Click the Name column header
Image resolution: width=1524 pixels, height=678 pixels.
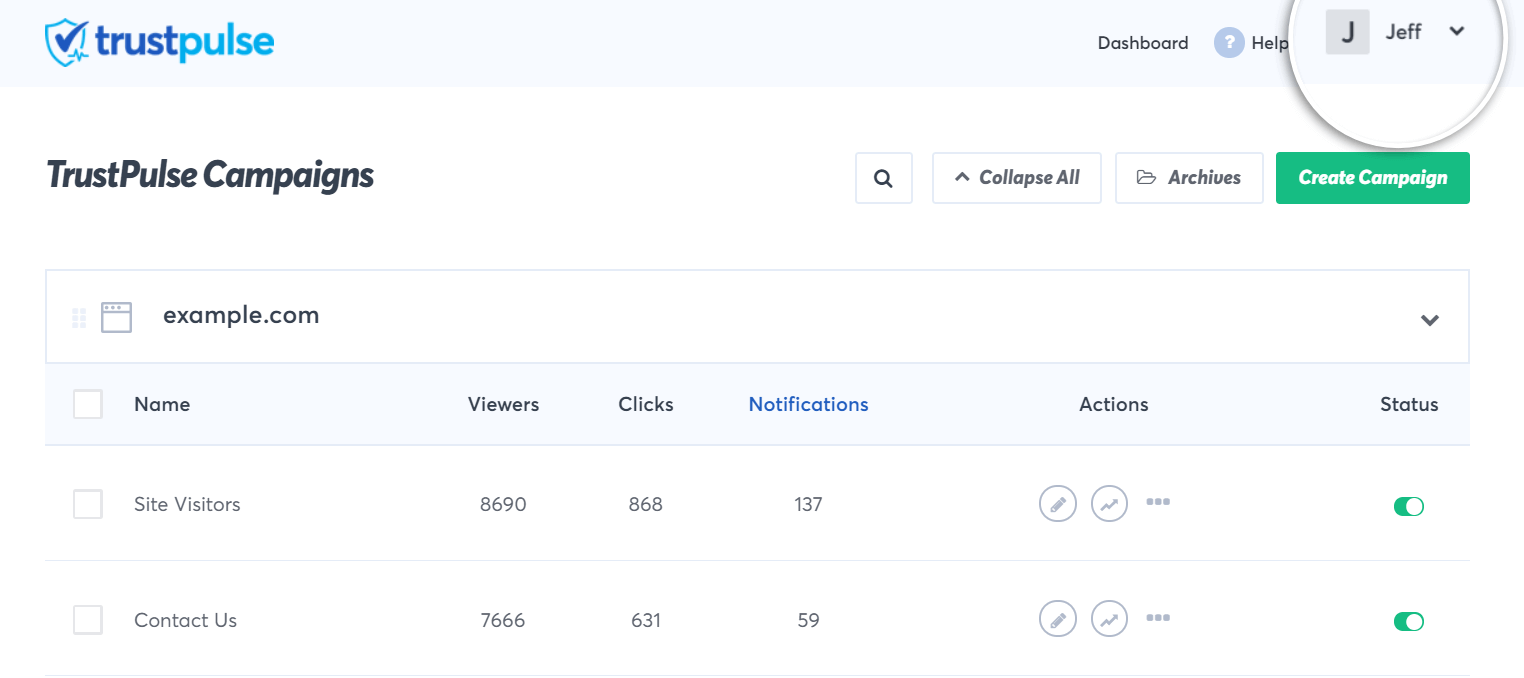(x=162, y=404)
